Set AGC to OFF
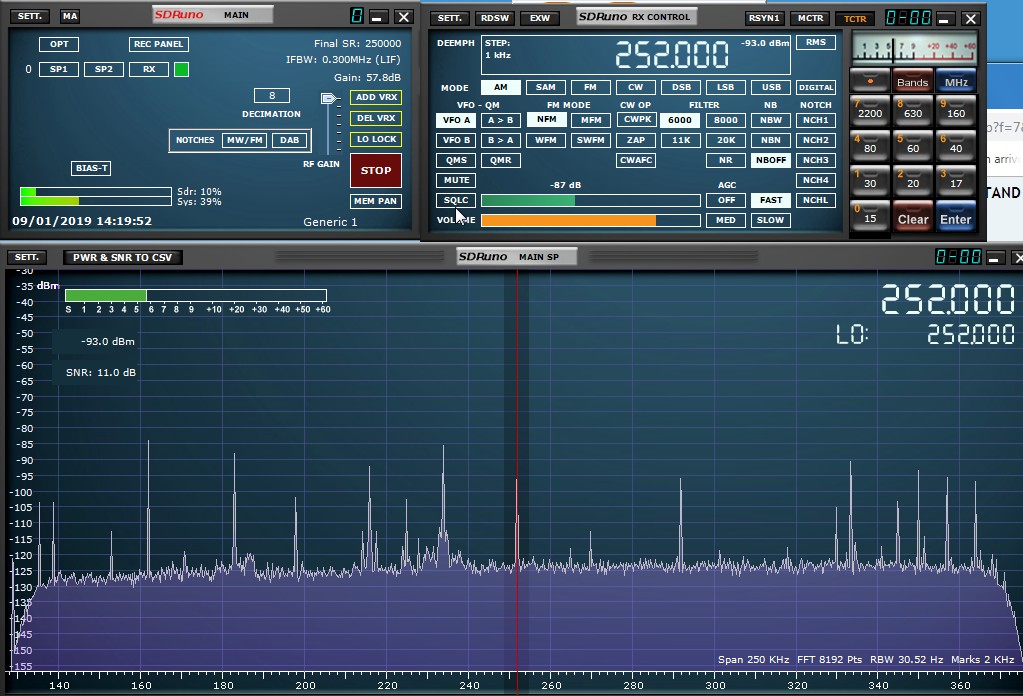The height and width of the screenshot is (696, 1023). pyautogui.click(x=725, y=200)
